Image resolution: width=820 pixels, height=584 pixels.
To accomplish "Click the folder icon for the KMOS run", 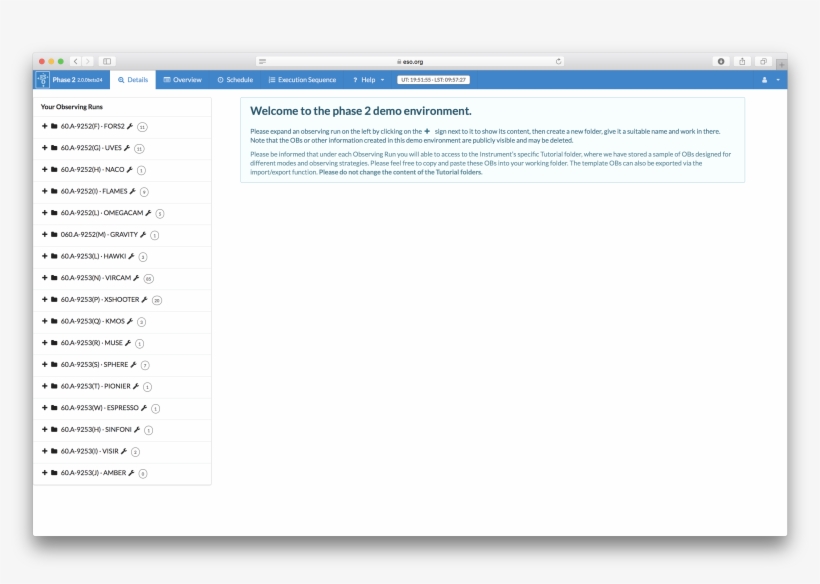I will tap(53, 321).
